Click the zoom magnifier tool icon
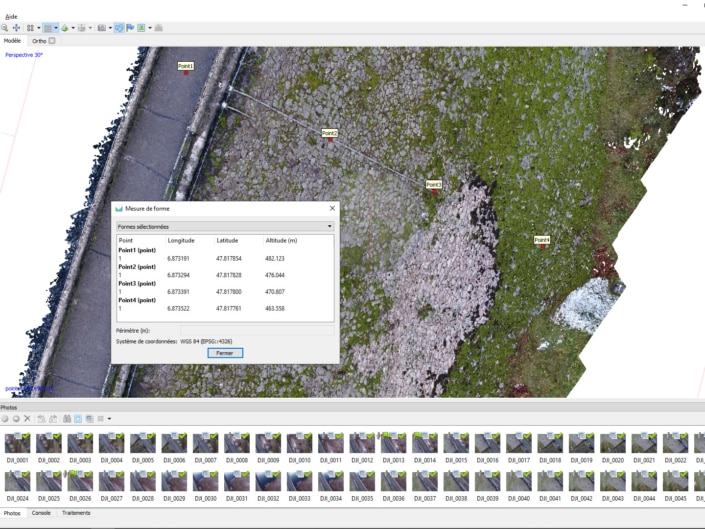 pos(5,28)
